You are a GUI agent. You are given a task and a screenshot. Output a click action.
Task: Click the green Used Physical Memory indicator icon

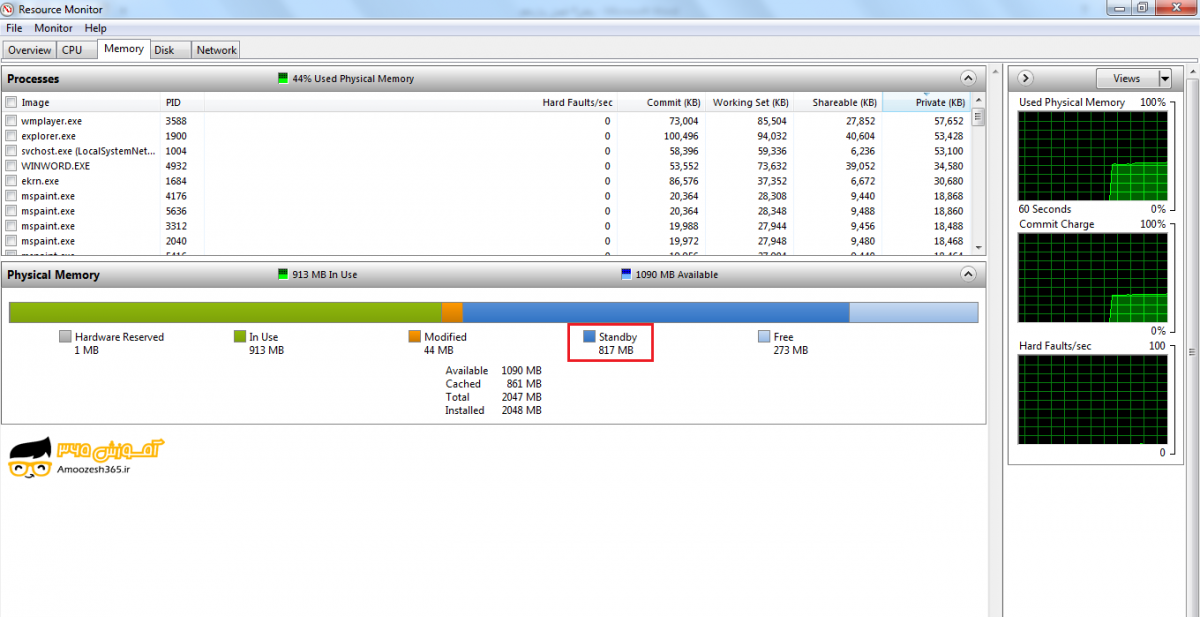(283, 79)
